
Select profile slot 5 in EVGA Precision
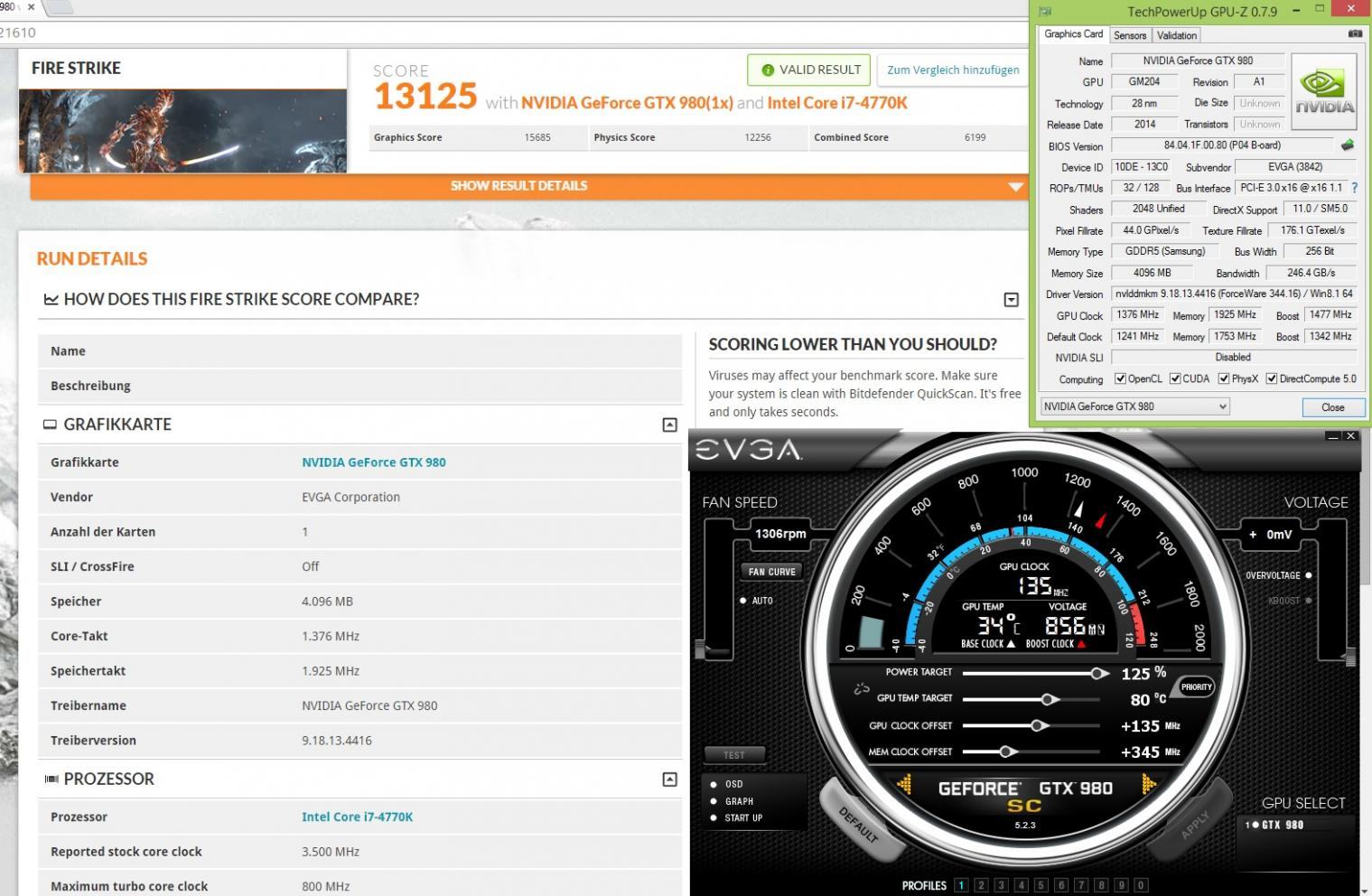1041,885
